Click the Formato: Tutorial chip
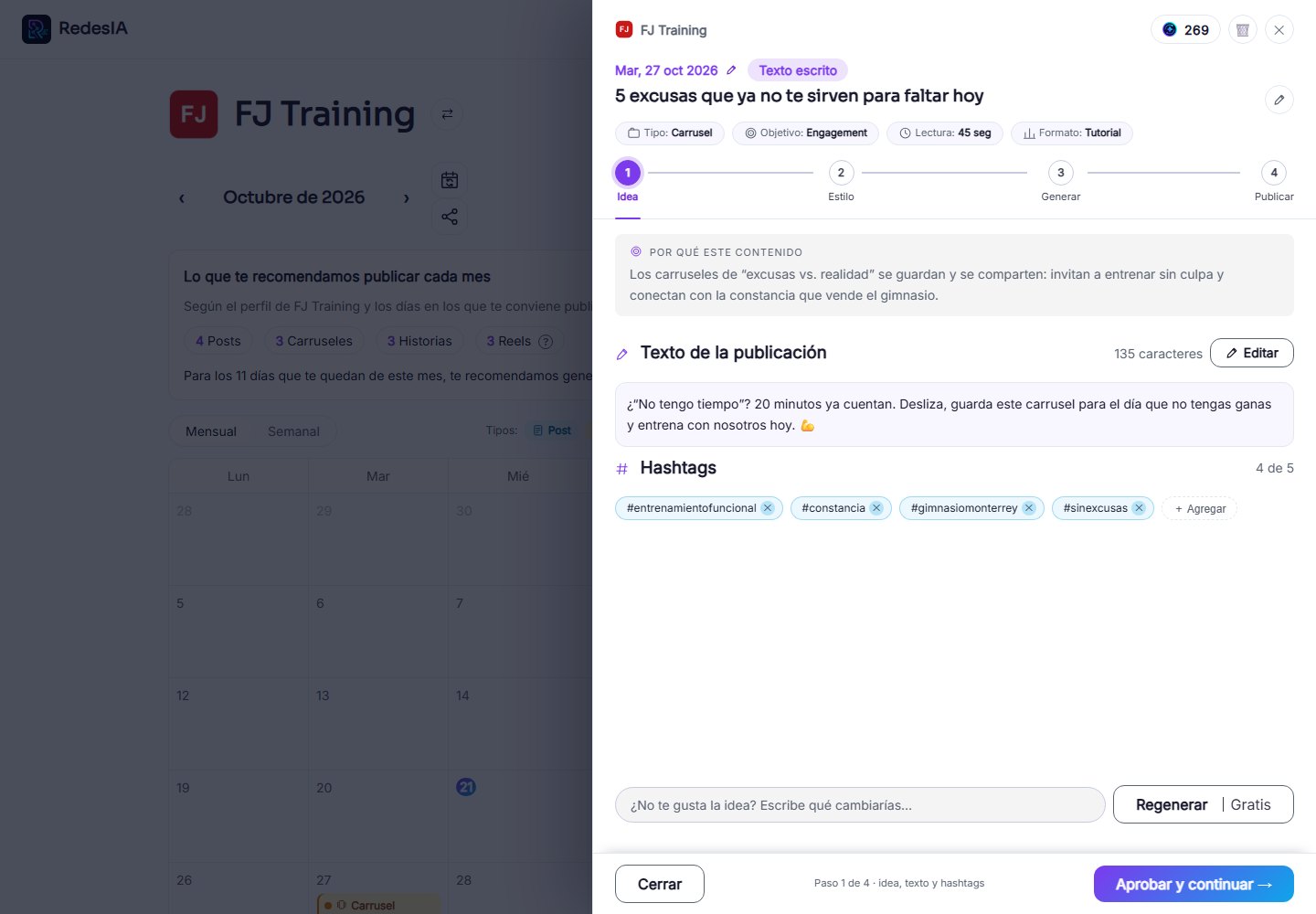Image resolution: width=1316 pixels, height=914 pixels. (x=1072, y=133)
